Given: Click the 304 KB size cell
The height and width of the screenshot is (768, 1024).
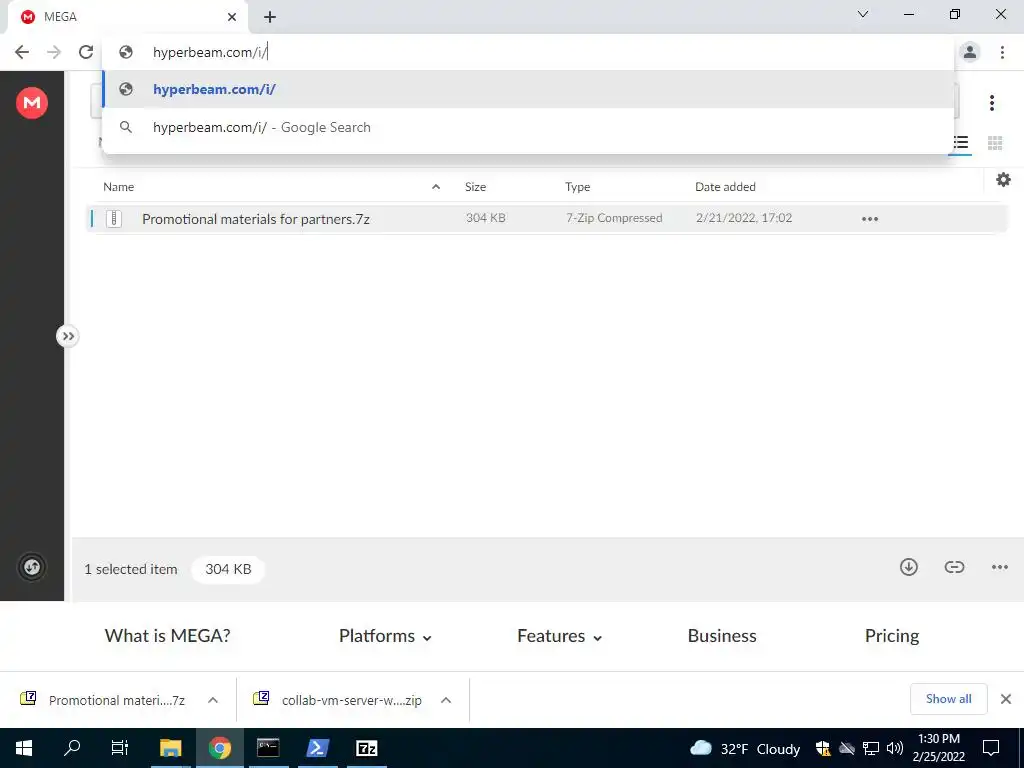Looking at the screenshot, I should tap(485, 218).
